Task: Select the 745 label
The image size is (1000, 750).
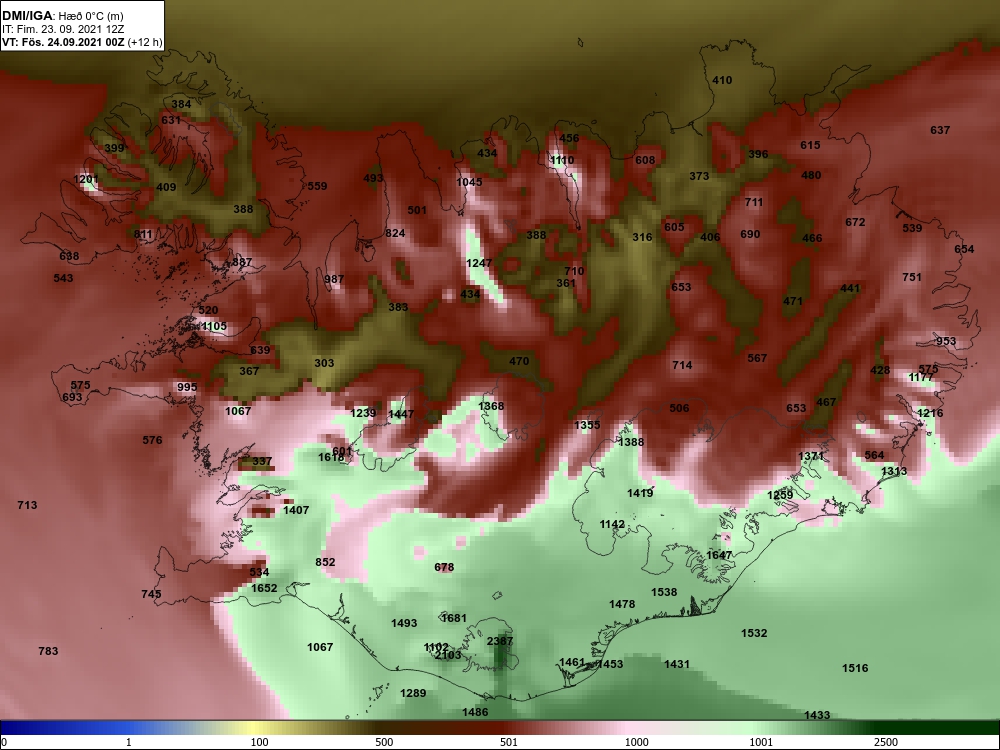Action: (151, 594)
